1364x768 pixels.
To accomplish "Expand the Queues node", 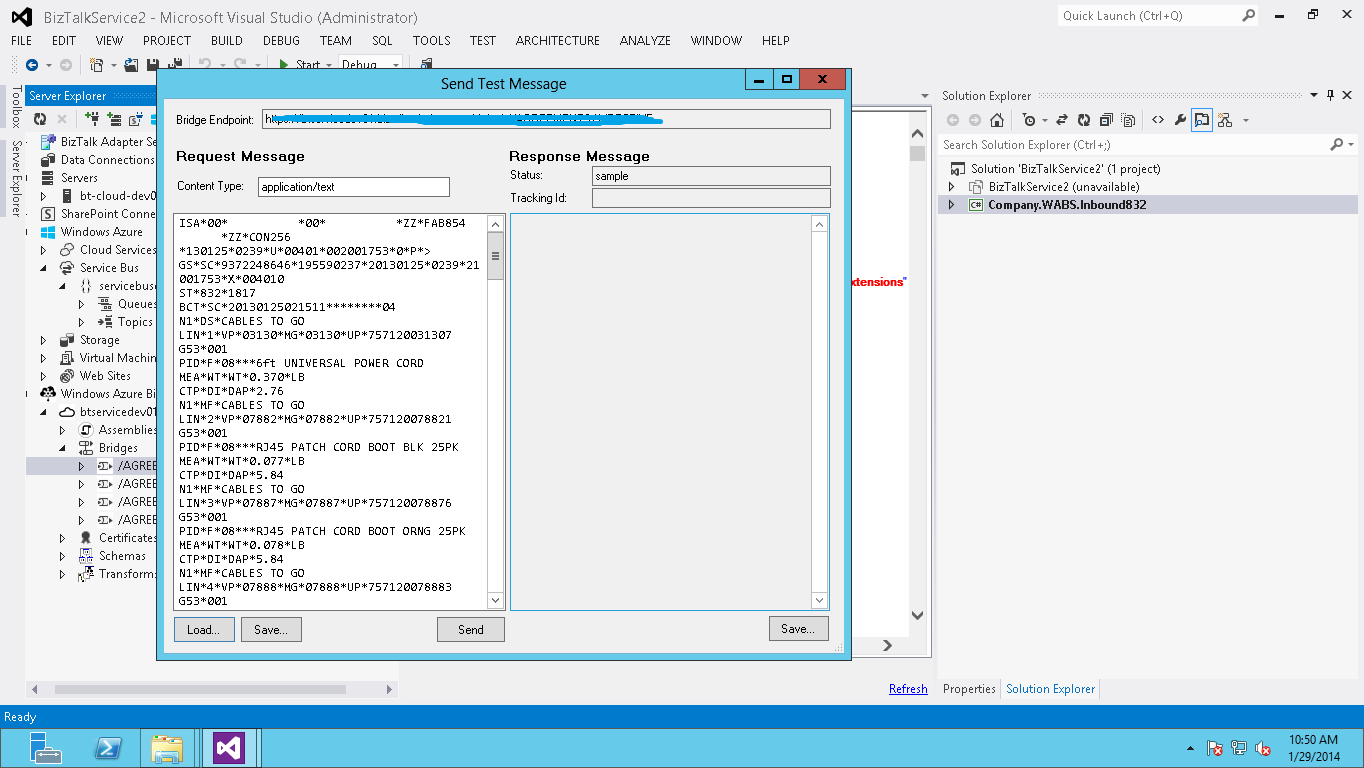I will [x=82, y=304].
